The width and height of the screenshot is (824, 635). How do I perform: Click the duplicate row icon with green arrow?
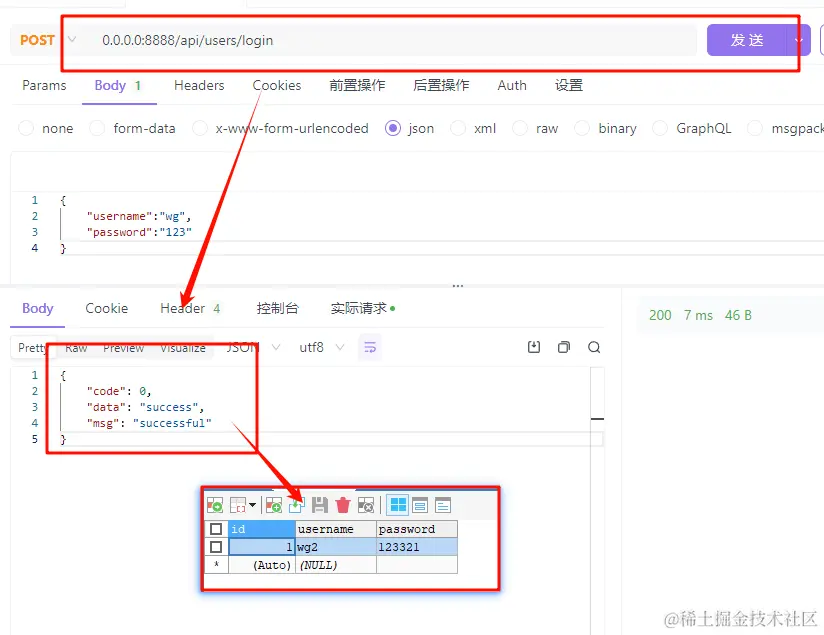(x=296, y=505)
